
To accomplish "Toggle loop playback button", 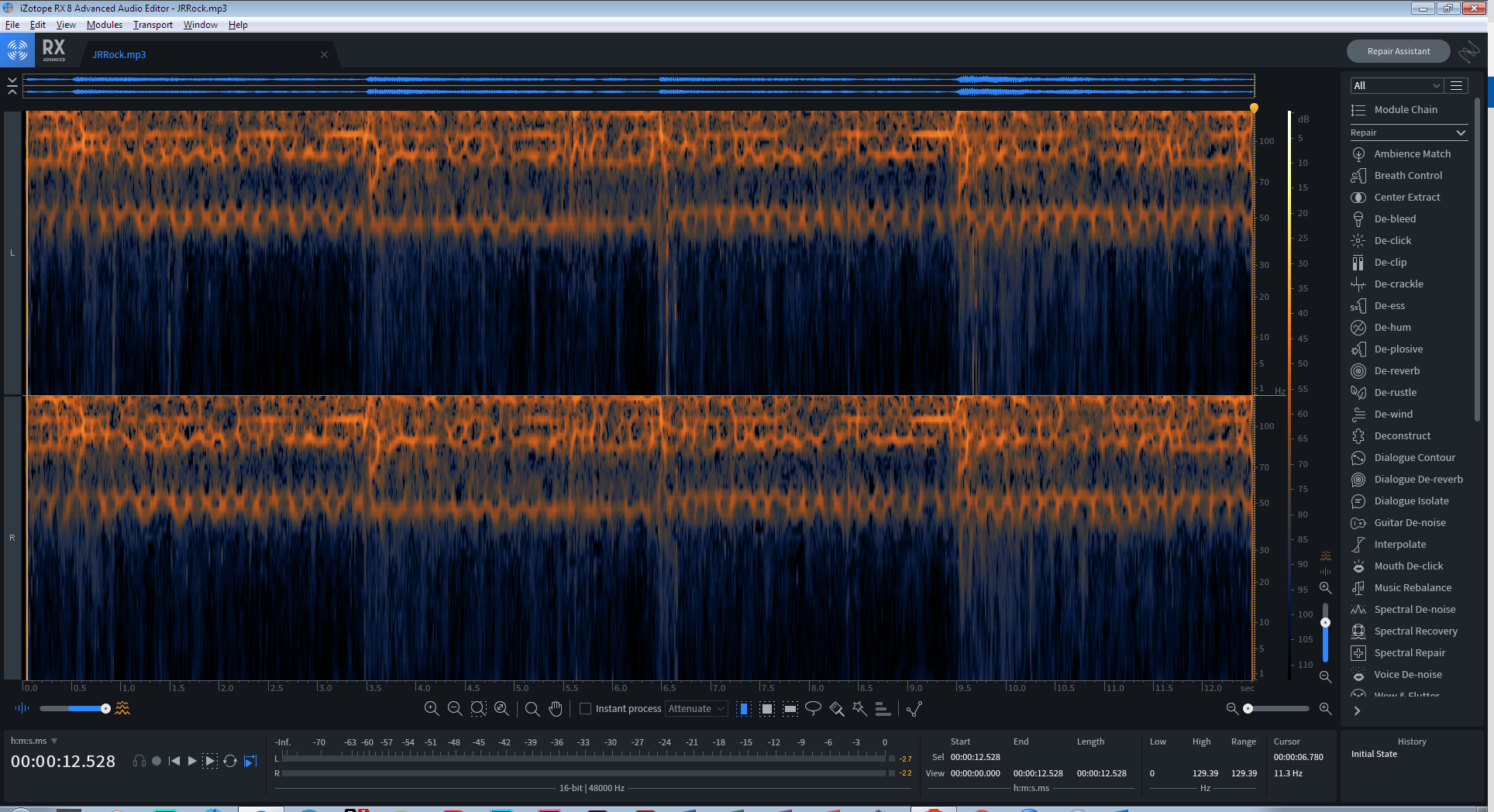I will 230,761.
